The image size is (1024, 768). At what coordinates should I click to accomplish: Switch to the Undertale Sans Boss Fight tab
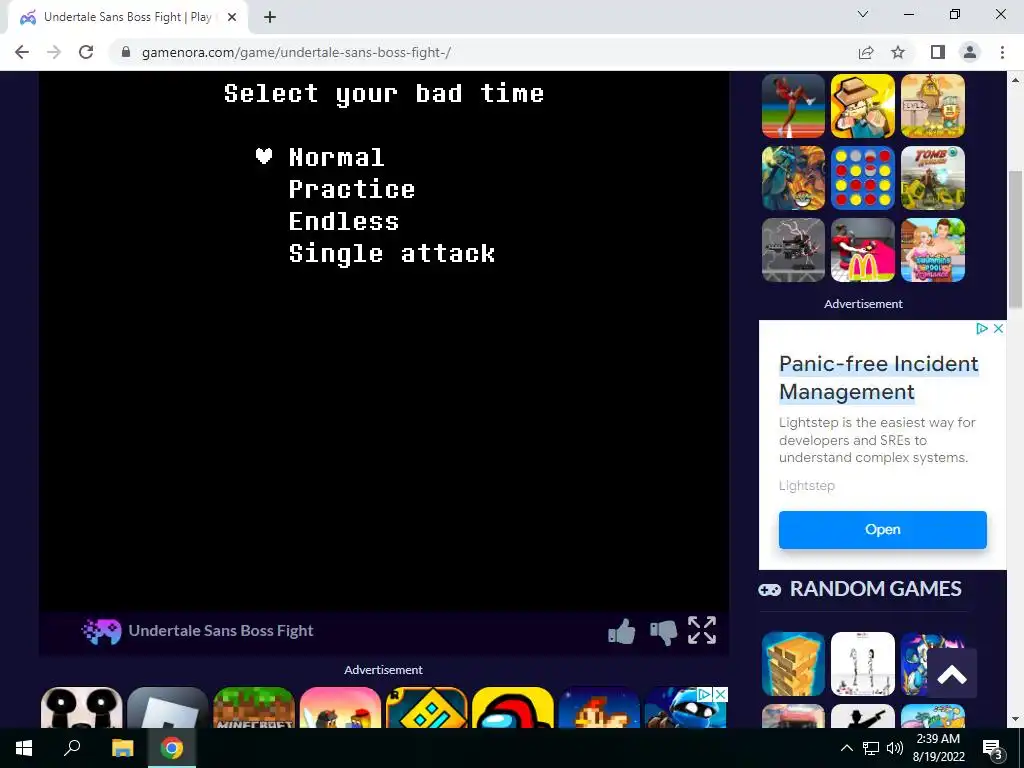(127, 17)
